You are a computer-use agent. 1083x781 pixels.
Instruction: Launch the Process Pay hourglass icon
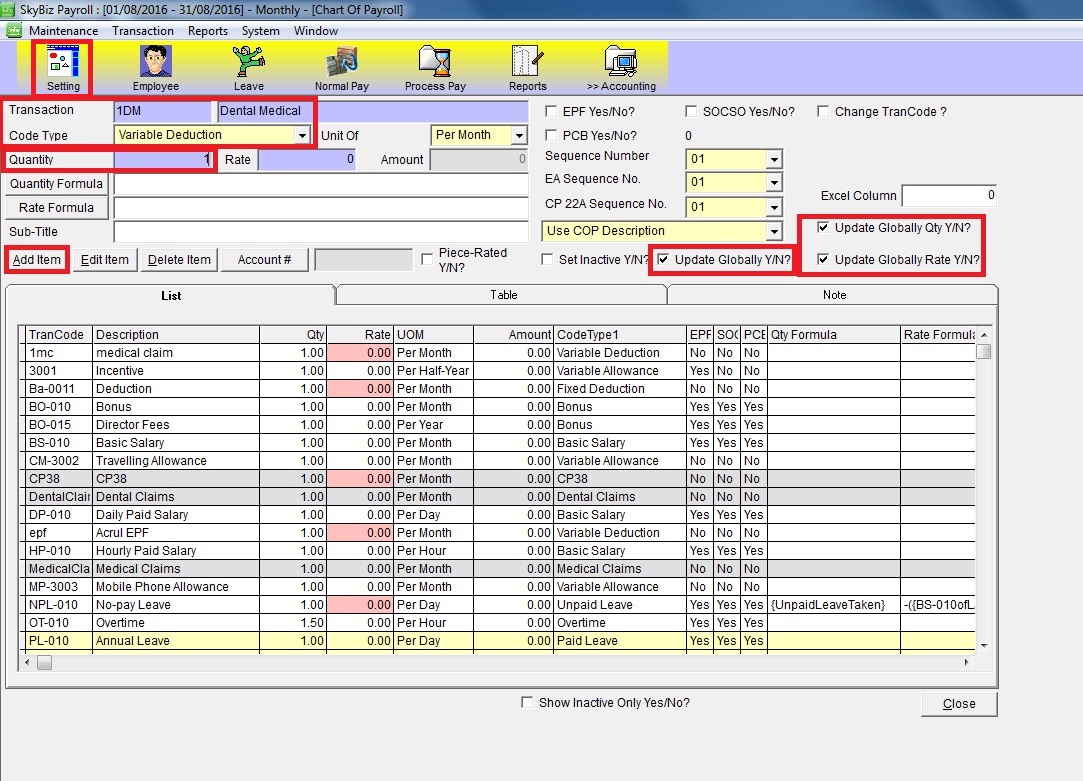click(435, 63)
